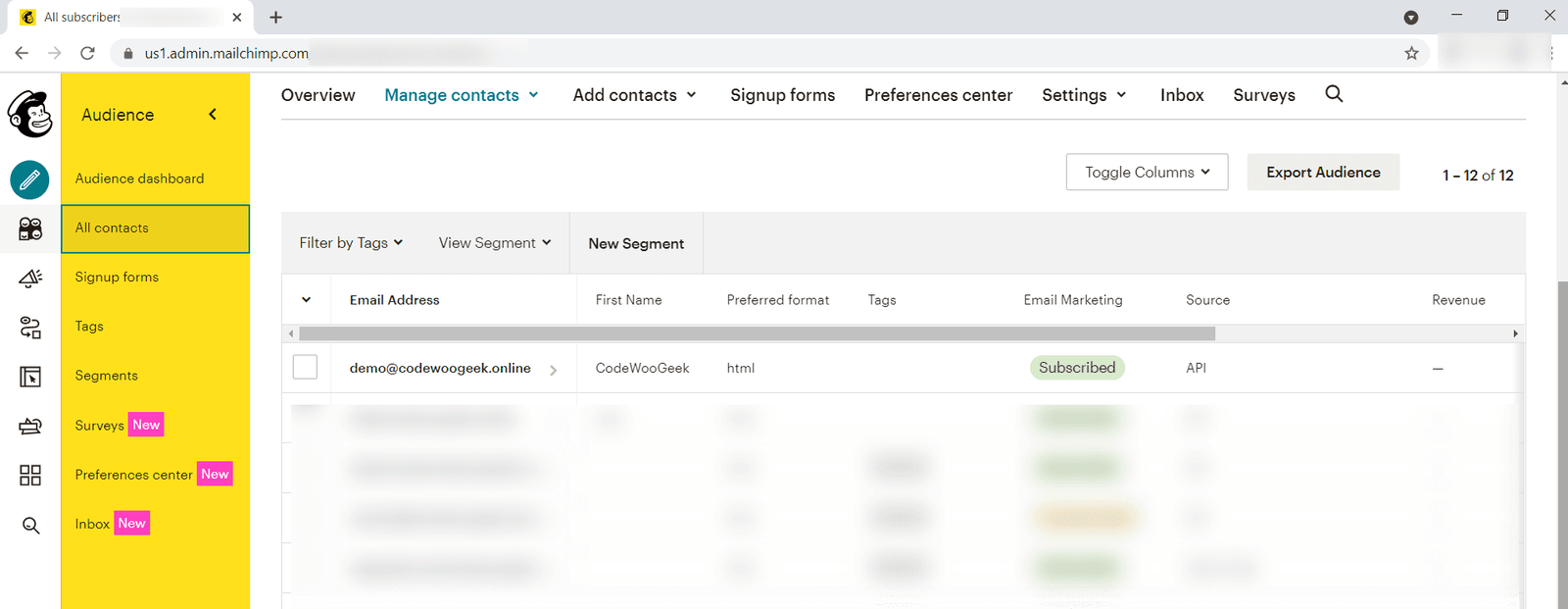
Task: Open the Signup forms tab in top navigation
Action: coord(783,95)
